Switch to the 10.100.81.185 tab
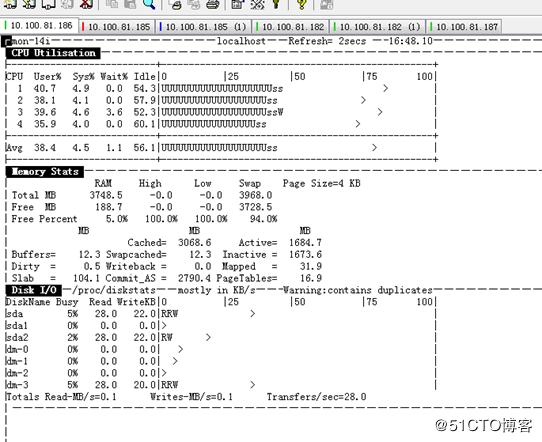Image resolution: width=542 pixels, height=442 pixels. [x=117, y=27]
